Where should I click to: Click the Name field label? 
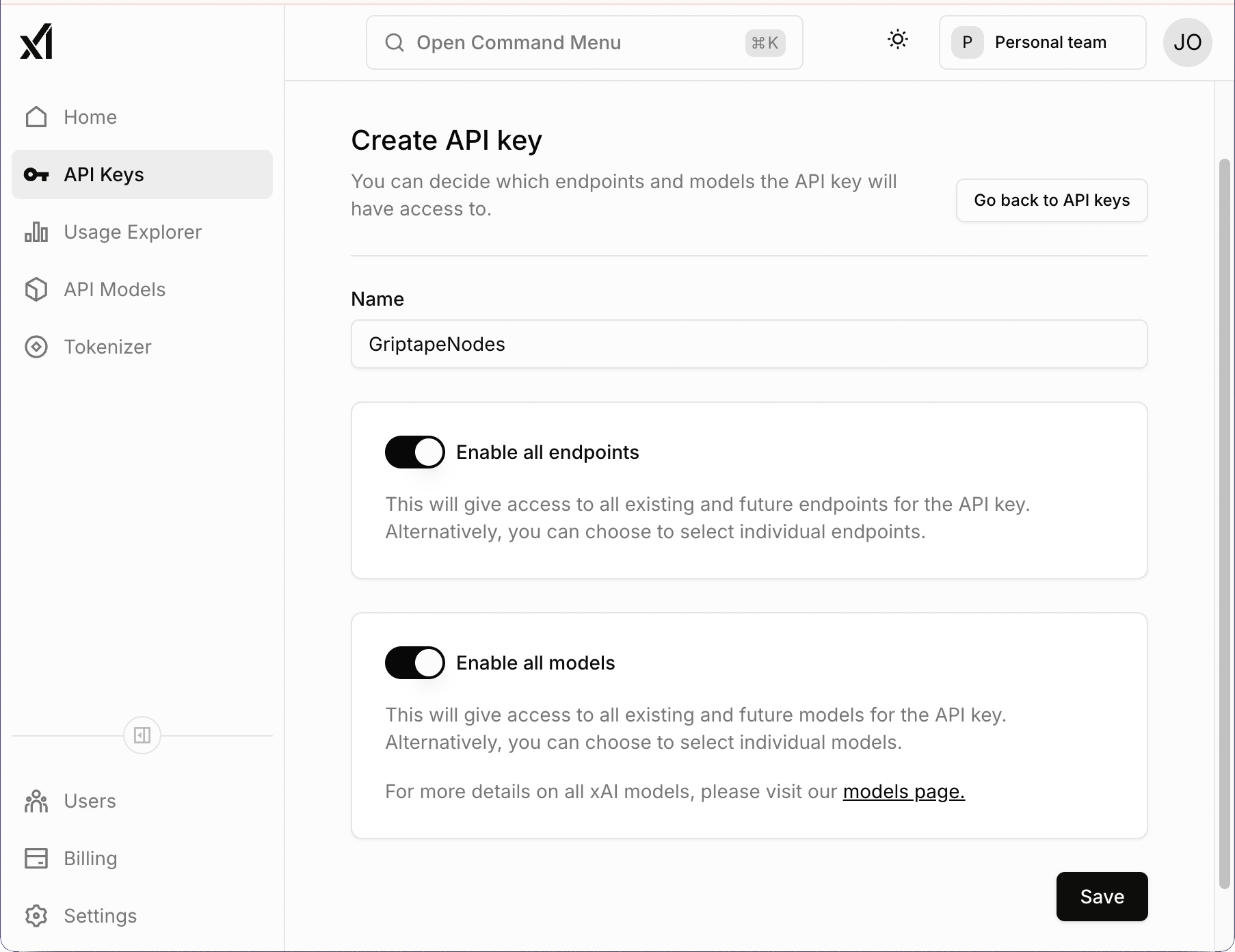(377, 299)
